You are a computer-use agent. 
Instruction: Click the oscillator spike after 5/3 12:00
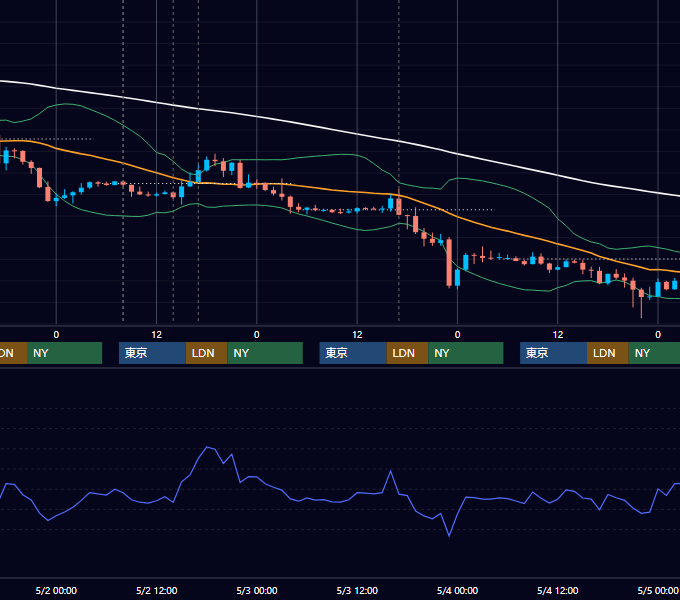click(x=390, y=471)
